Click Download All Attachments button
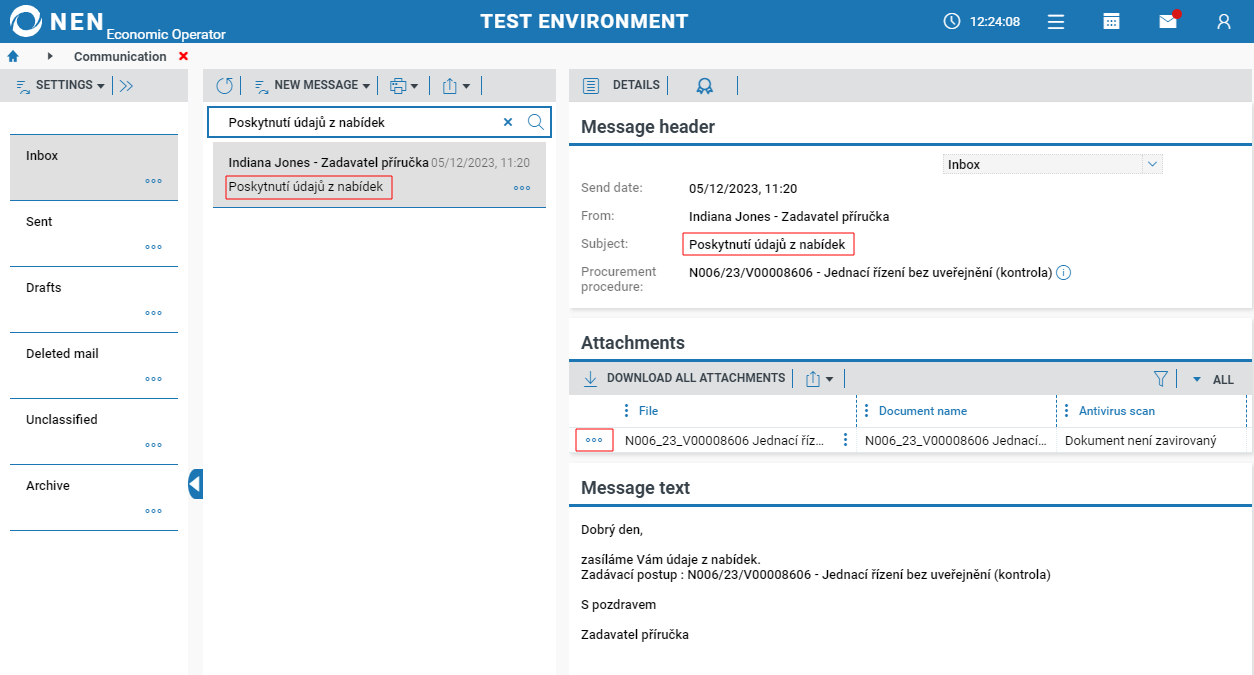This screenshot has height=675, width=1254. pyautogui.click(x=685, y=378)
